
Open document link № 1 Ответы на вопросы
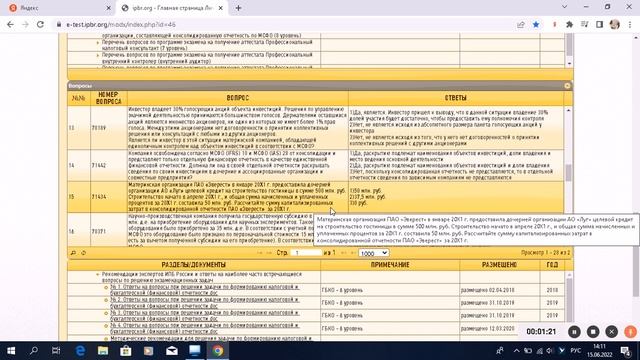point(204,290)
